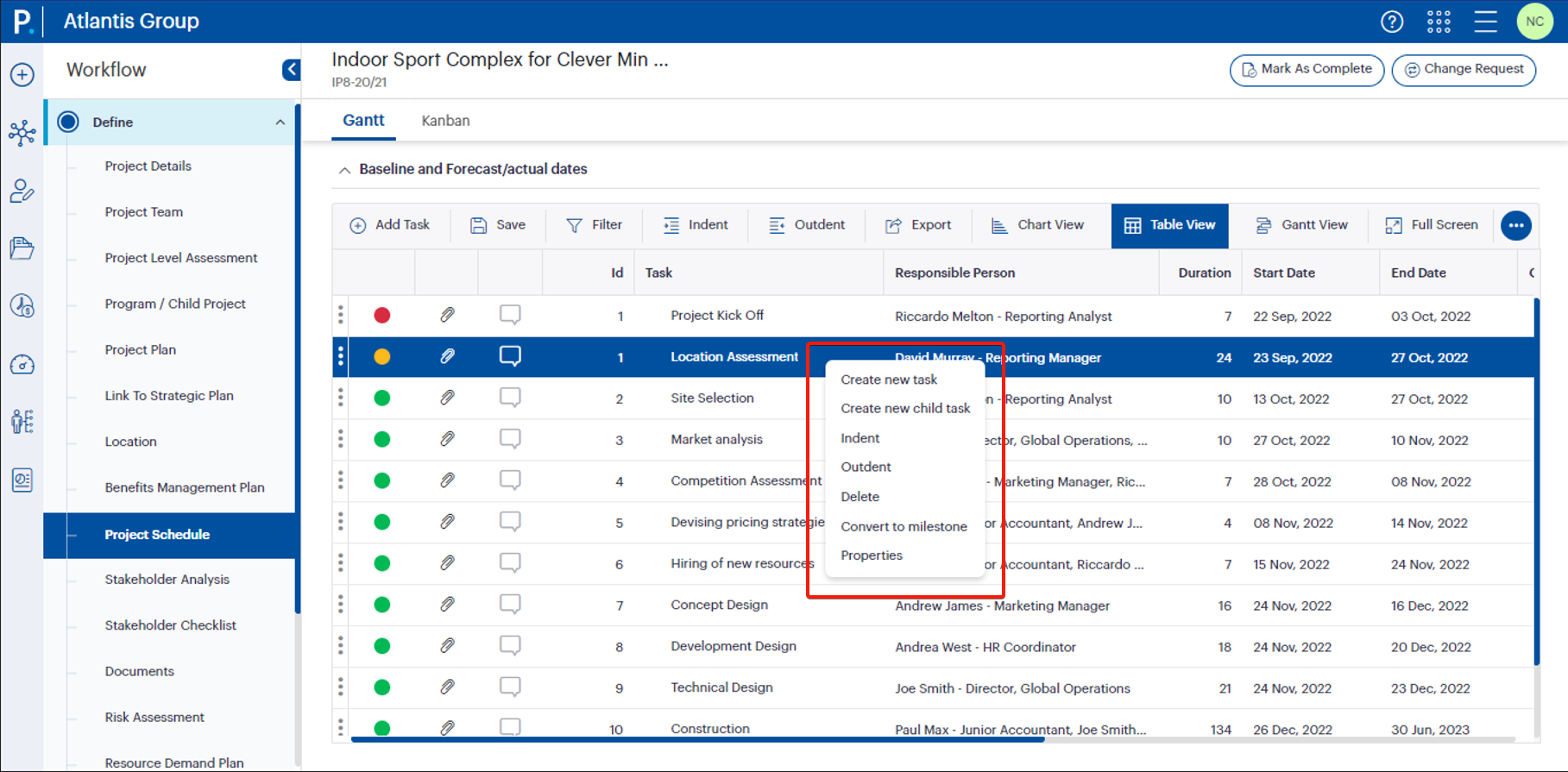Click Save in the toolbar

point(498,225)
